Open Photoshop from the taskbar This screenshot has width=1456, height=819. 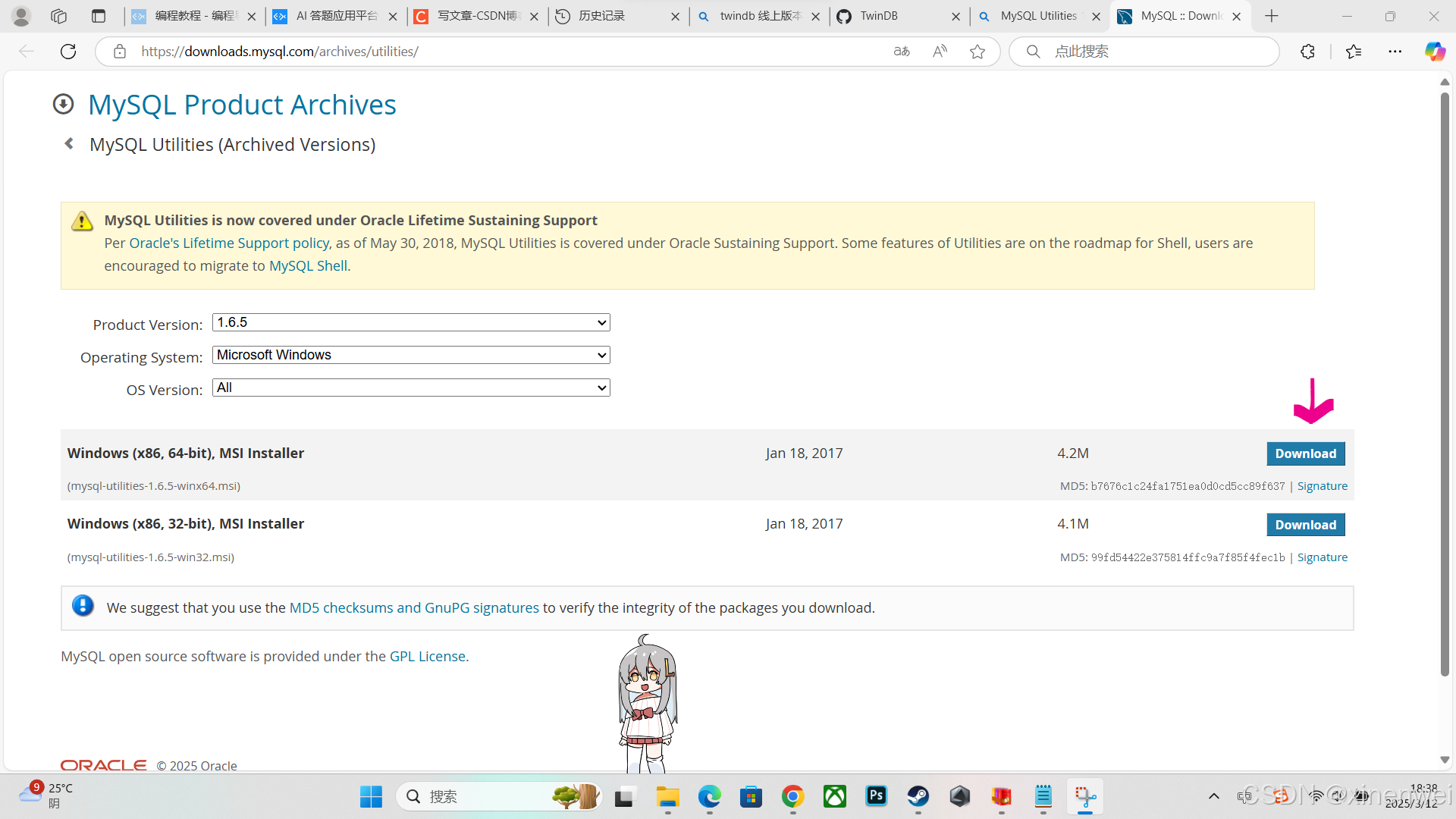[x=876, y=796]
